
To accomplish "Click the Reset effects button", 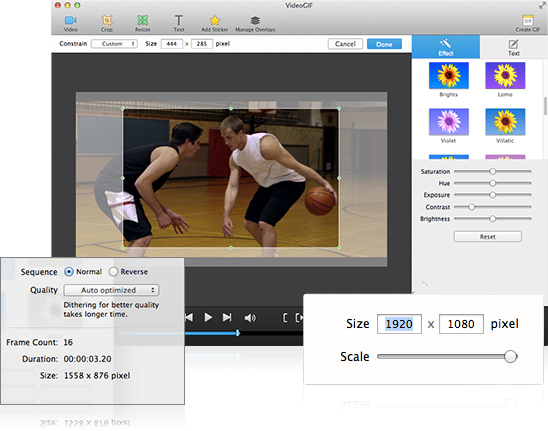I will pos(488,237).
